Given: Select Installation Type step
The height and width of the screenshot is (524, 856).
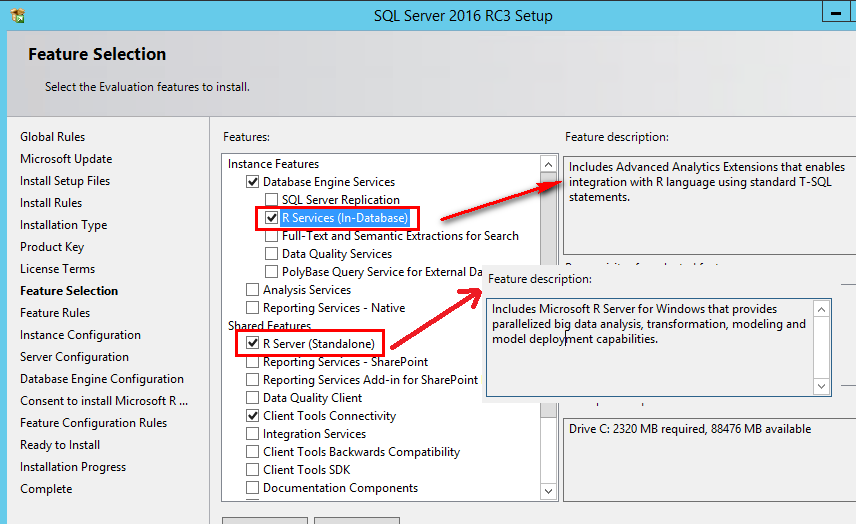Looking at the screenshot, I should coord(63,225).
